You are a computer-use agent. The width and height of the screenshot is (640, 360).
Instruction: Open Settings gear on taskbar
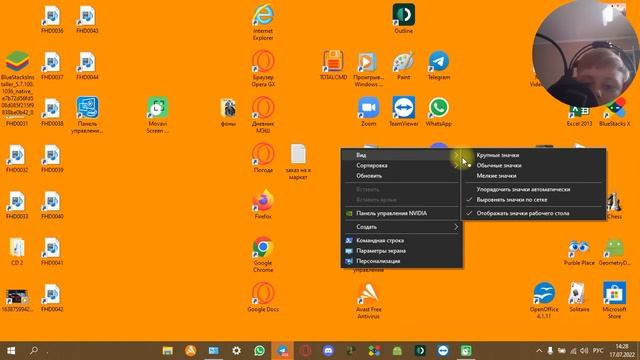point(236,351)
